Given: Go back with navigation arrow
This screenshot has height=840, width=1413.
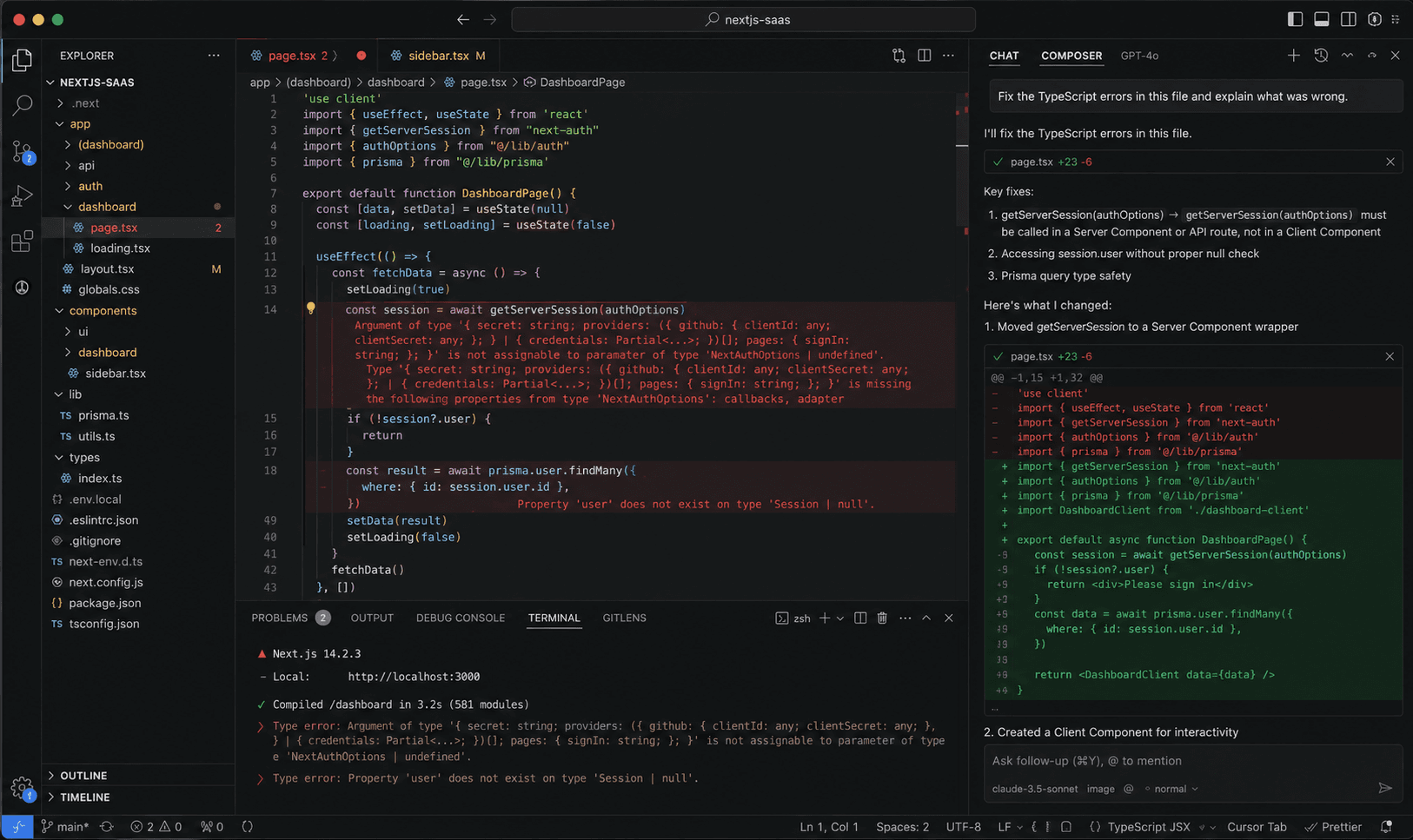Looking at the screenshot, I should coord(463,19).
